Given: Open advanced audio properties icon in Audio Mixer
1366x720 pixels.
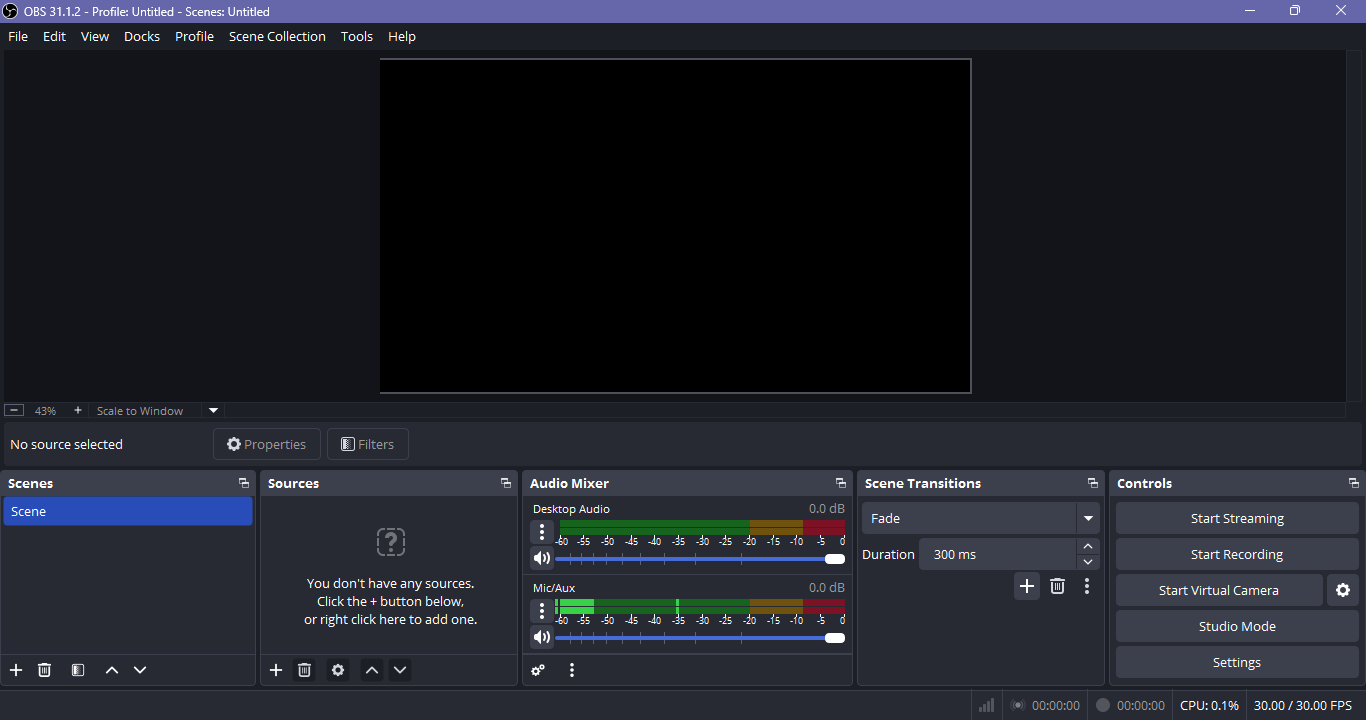Looking at the screenshot, I should [538, 670].
